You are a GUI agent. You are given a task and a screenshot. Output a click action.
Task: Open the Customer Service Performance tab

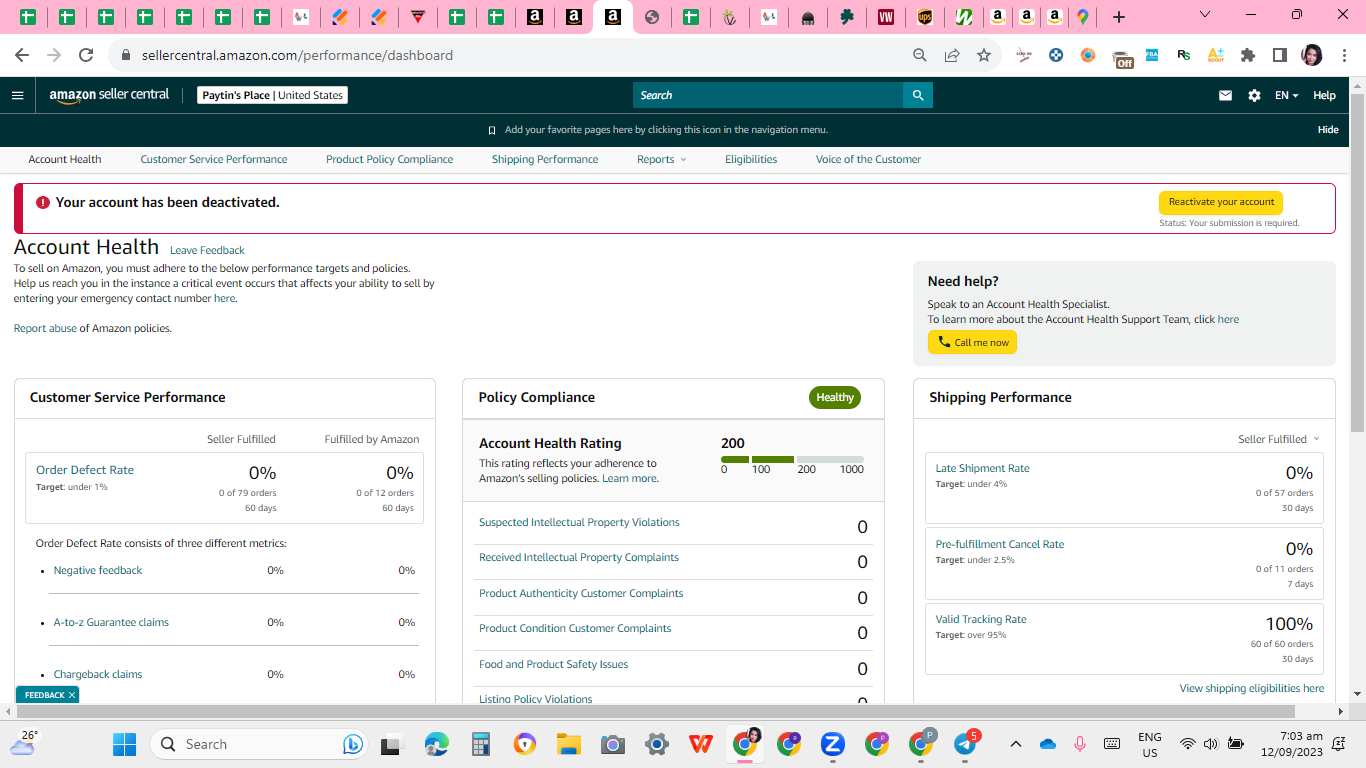click(x=214, y=159)
